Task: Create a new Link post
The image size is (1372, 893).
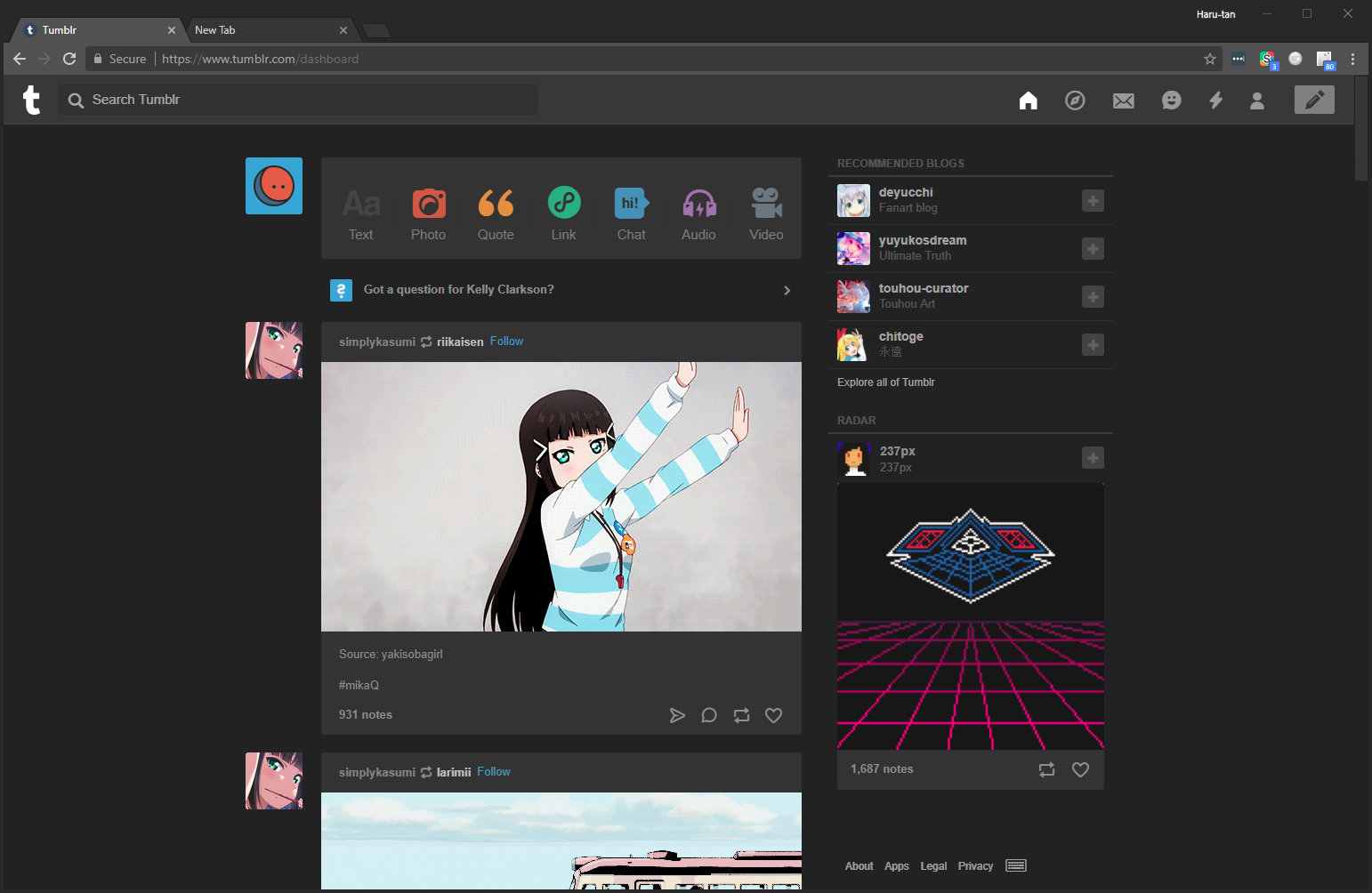Action: 564,214
